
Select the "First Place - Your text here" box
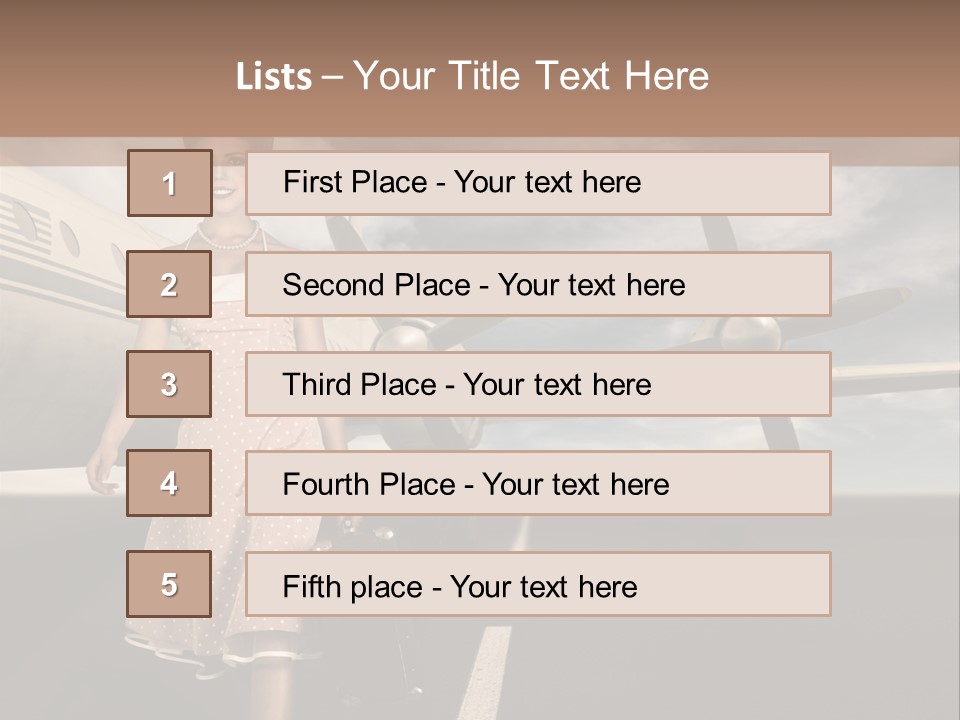pyautogui.click(x=538, y=183)
